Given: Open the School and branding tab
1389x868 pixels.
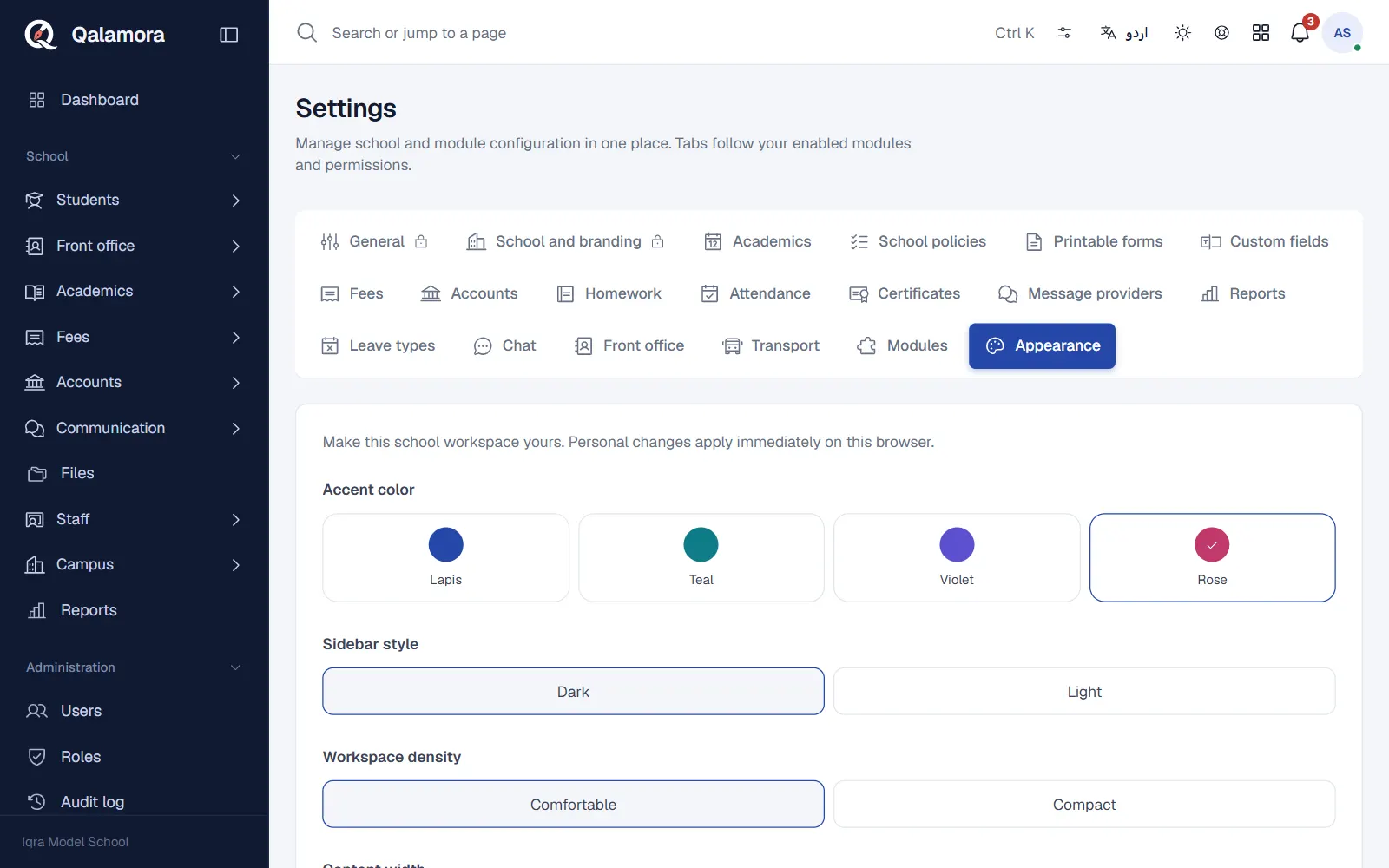Looking at the screenshot, I should coord(566,241).
